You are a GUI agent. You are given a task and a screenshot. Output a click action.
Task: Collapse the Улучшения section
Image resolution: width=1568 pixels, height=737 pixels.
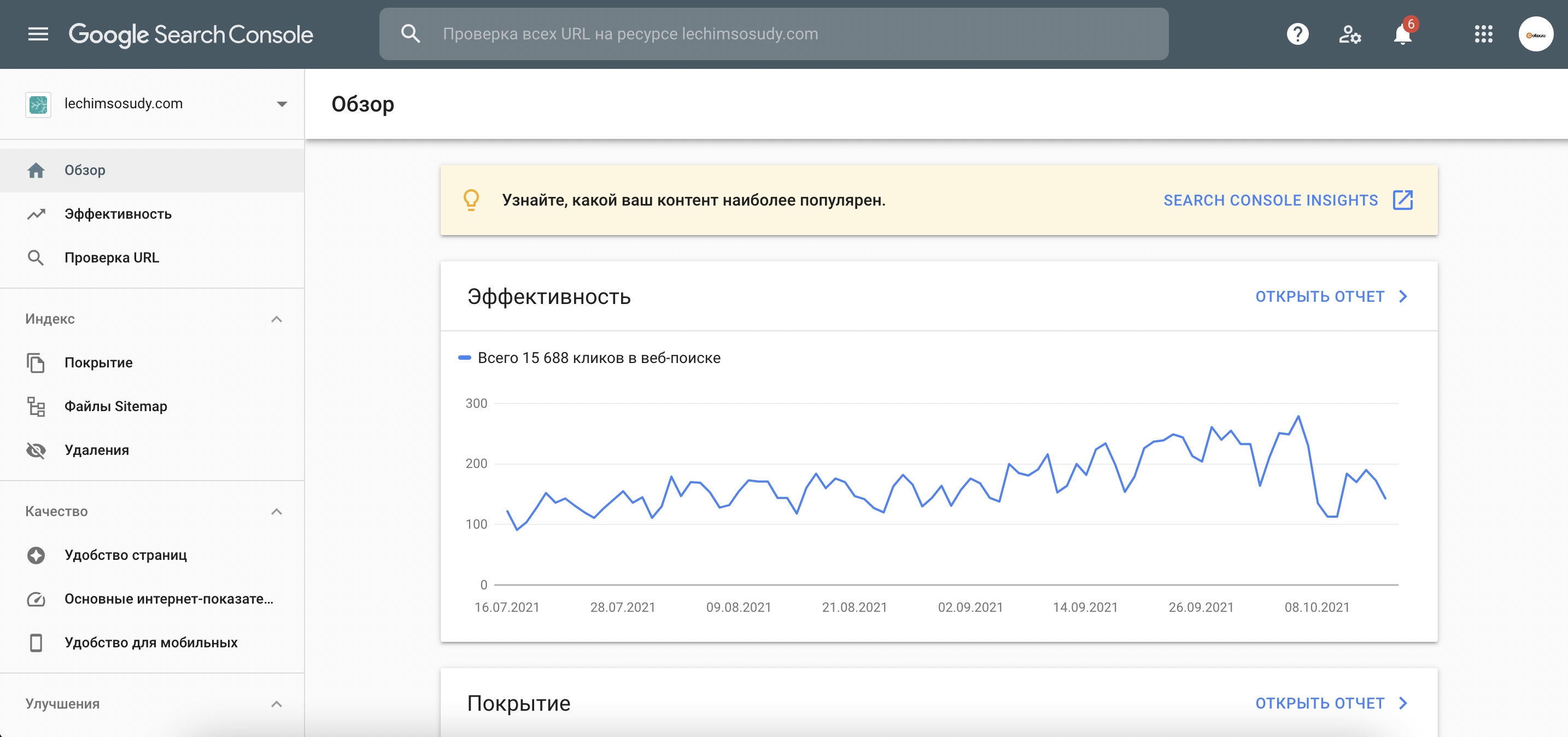click(276, 704)
